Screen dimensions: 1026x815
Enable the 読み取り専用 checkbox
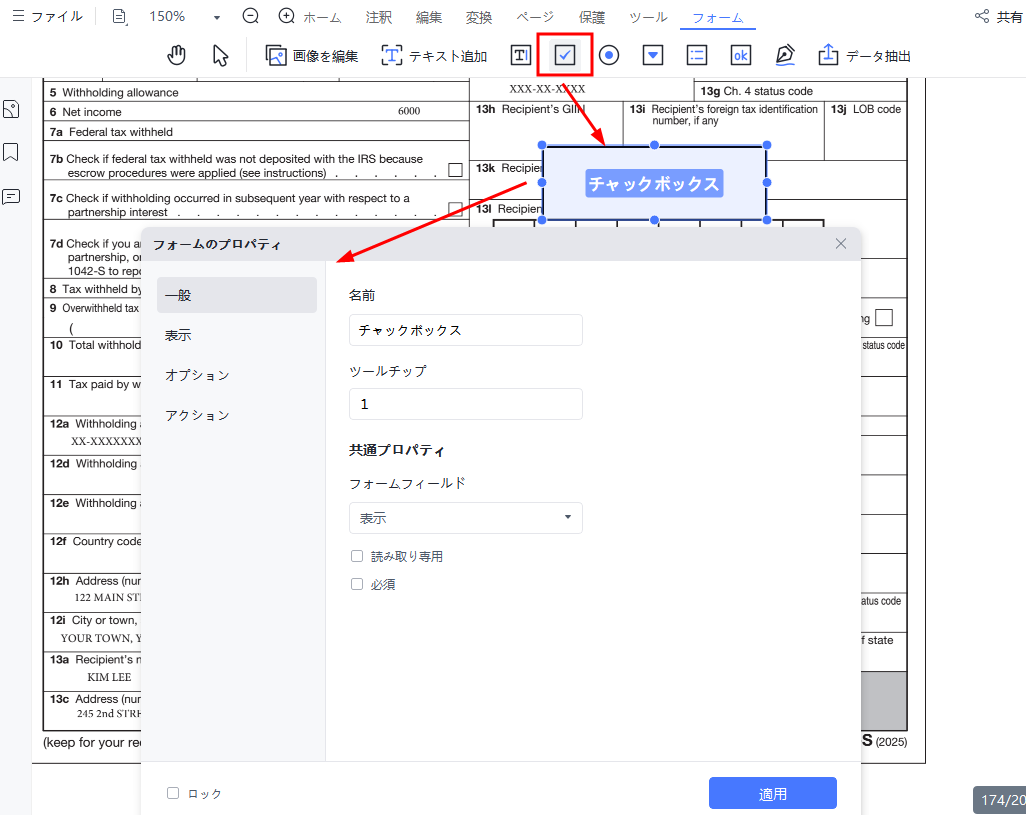(x=357, y=556)
